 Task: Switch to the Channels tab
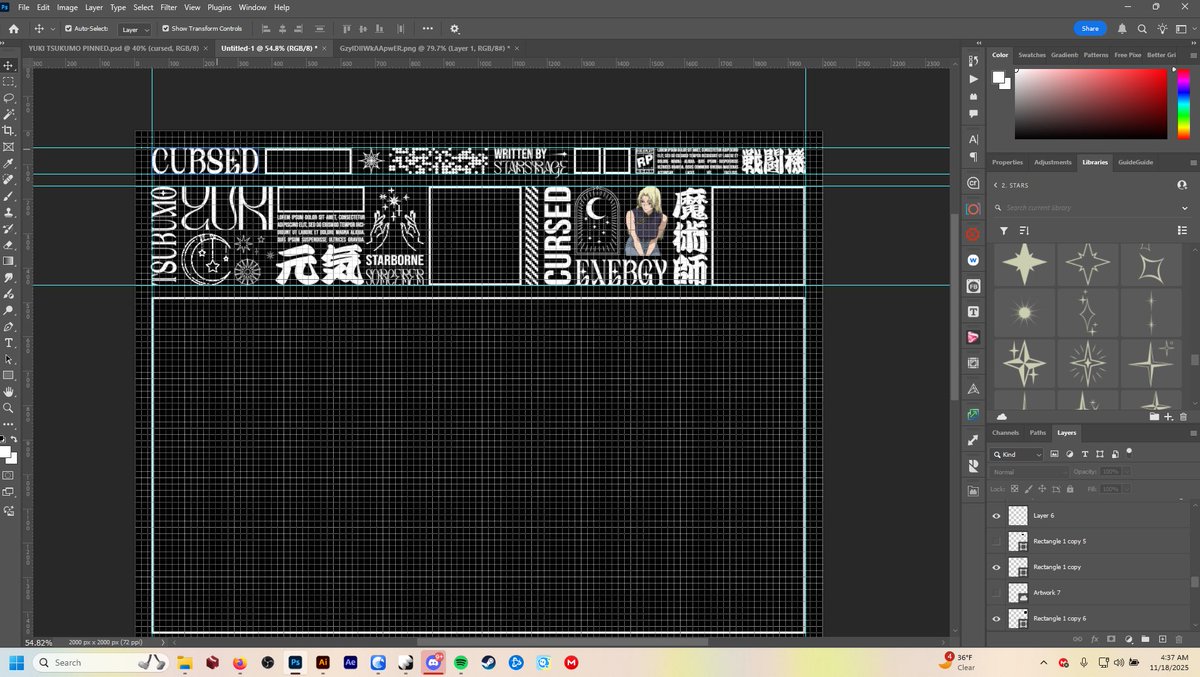coord(1005,433)
